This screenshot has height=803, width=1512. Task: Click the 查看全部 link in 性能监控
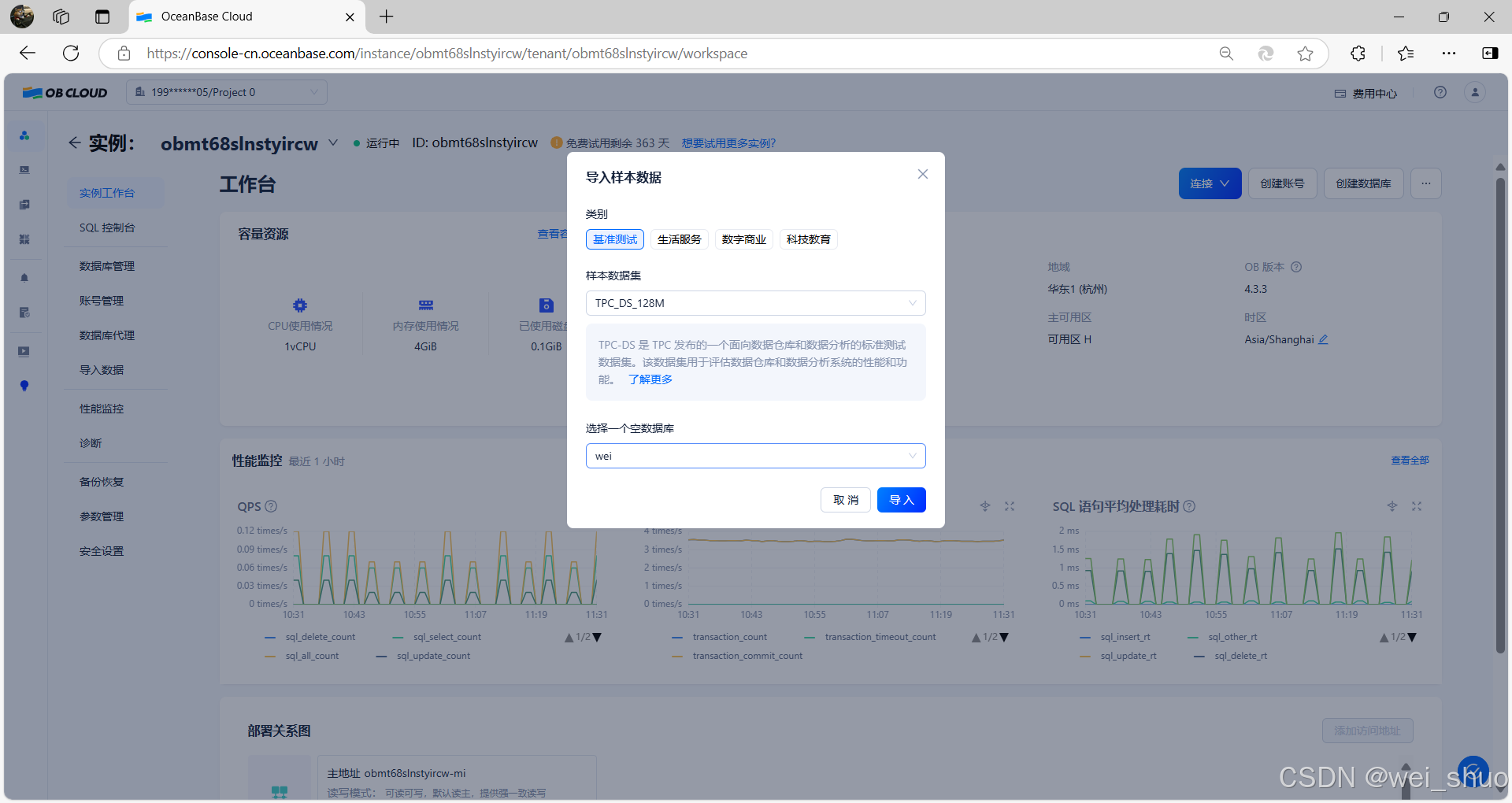coord(1410,461)
